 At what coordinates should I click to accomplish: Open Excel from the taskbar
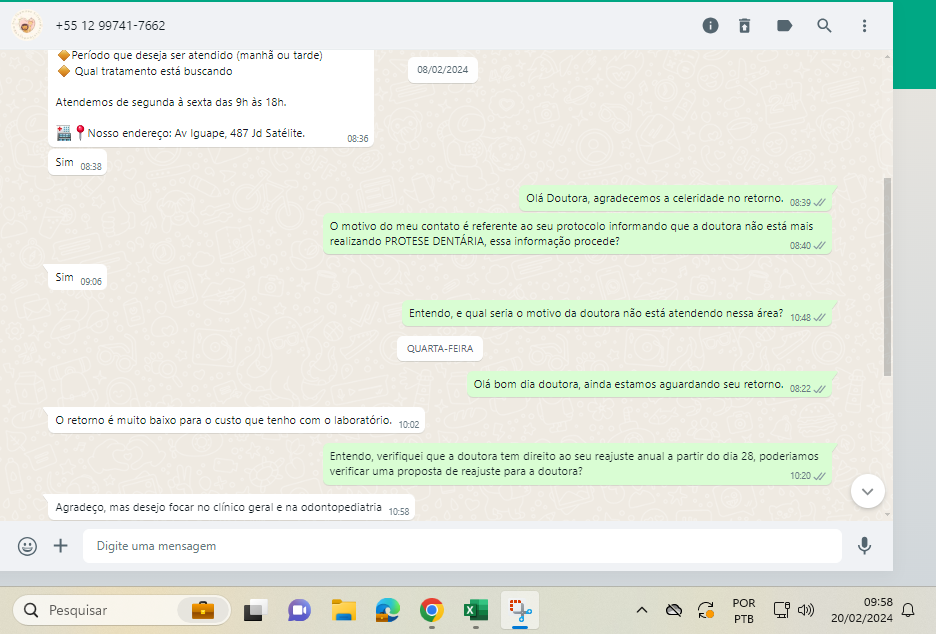click(x=475, y=610)
